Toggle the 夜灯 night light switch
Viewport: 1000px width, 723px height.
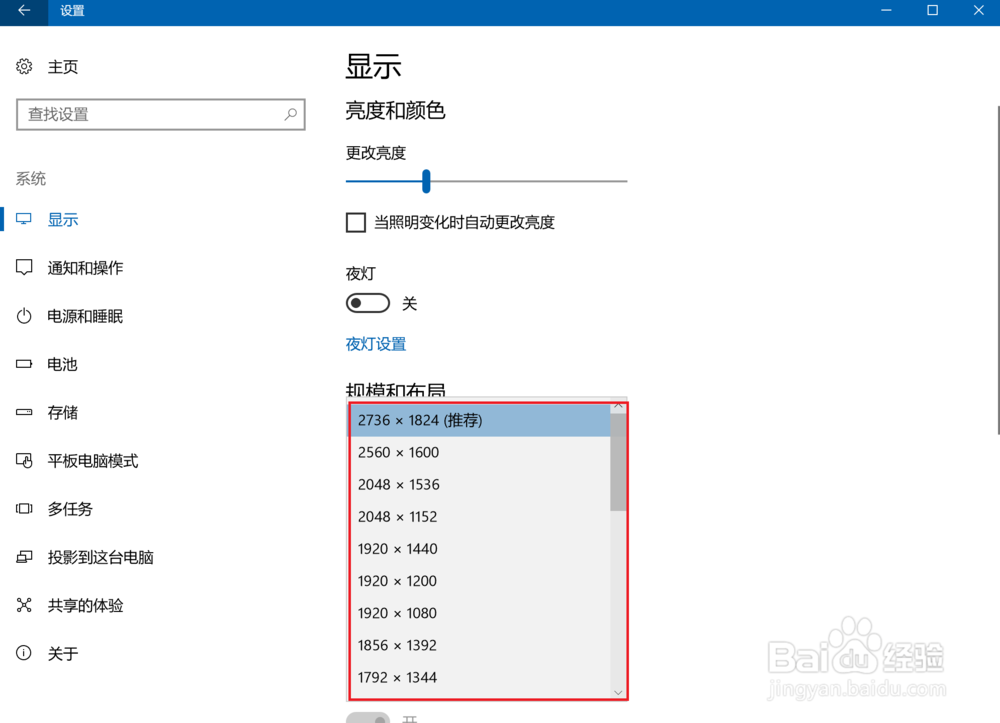pyautogui.click(x=367, y=302)
